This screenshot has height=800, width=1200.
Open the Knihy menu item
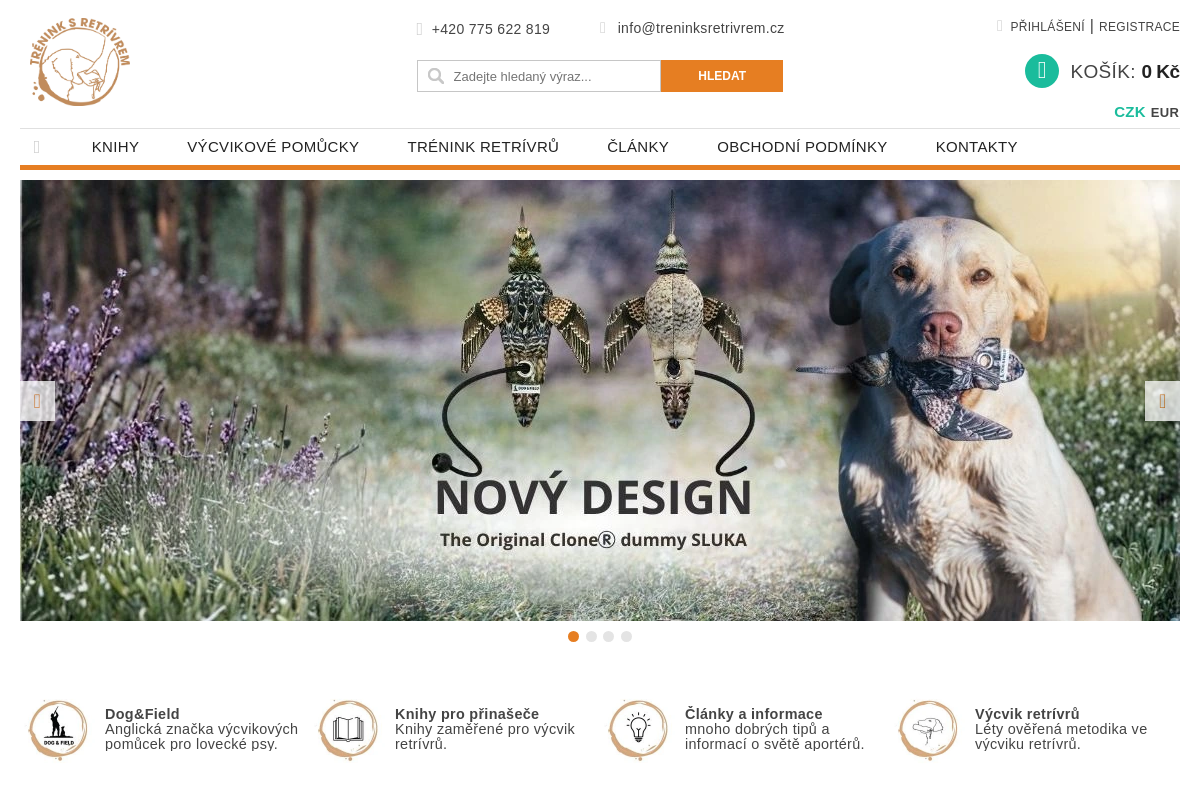click(x=115, y=147)
